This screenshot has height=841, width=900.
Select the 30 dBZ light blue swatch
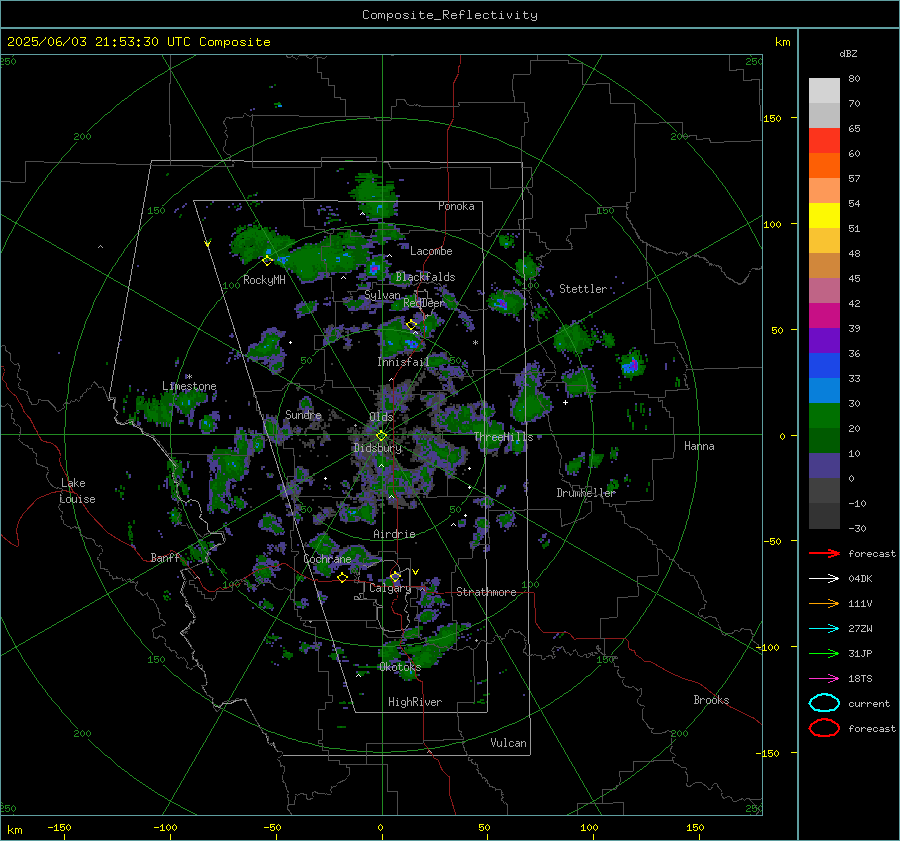[x=824, y=390]
